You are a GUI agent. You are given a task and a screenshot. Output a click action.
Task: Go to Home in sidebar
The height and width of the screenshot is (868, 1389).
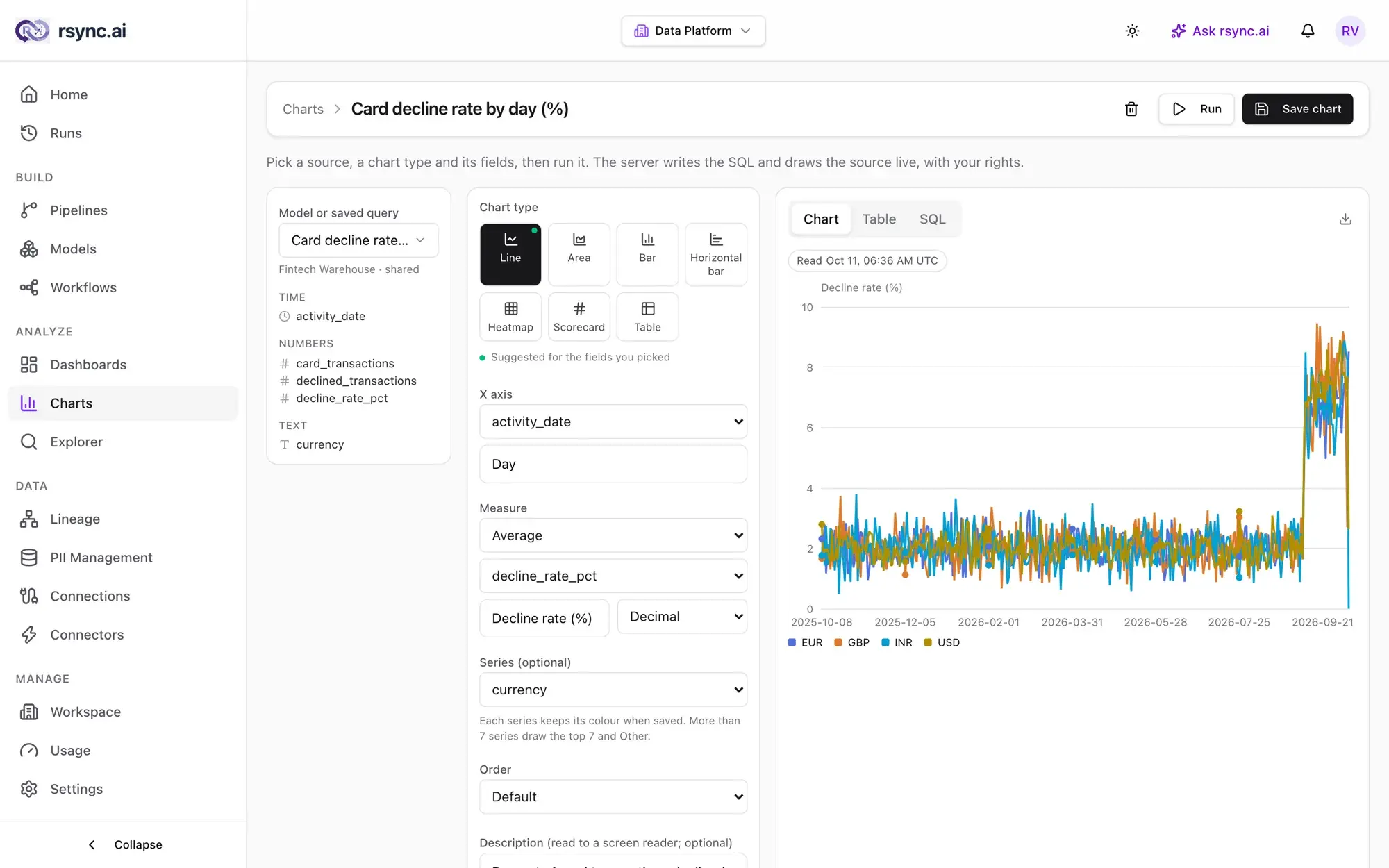click(124, 94)
